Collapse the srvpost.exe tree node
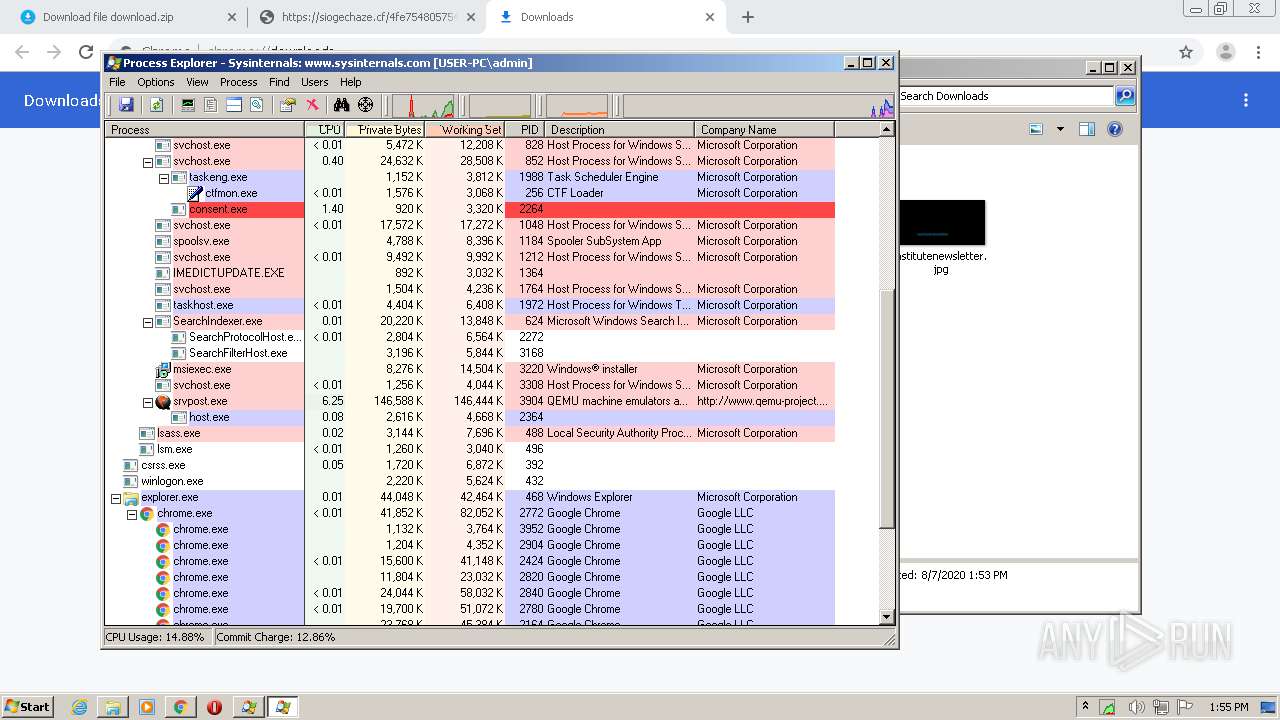Image resolution: width=1280 pixels, height=720 pixels. [148, 402]
